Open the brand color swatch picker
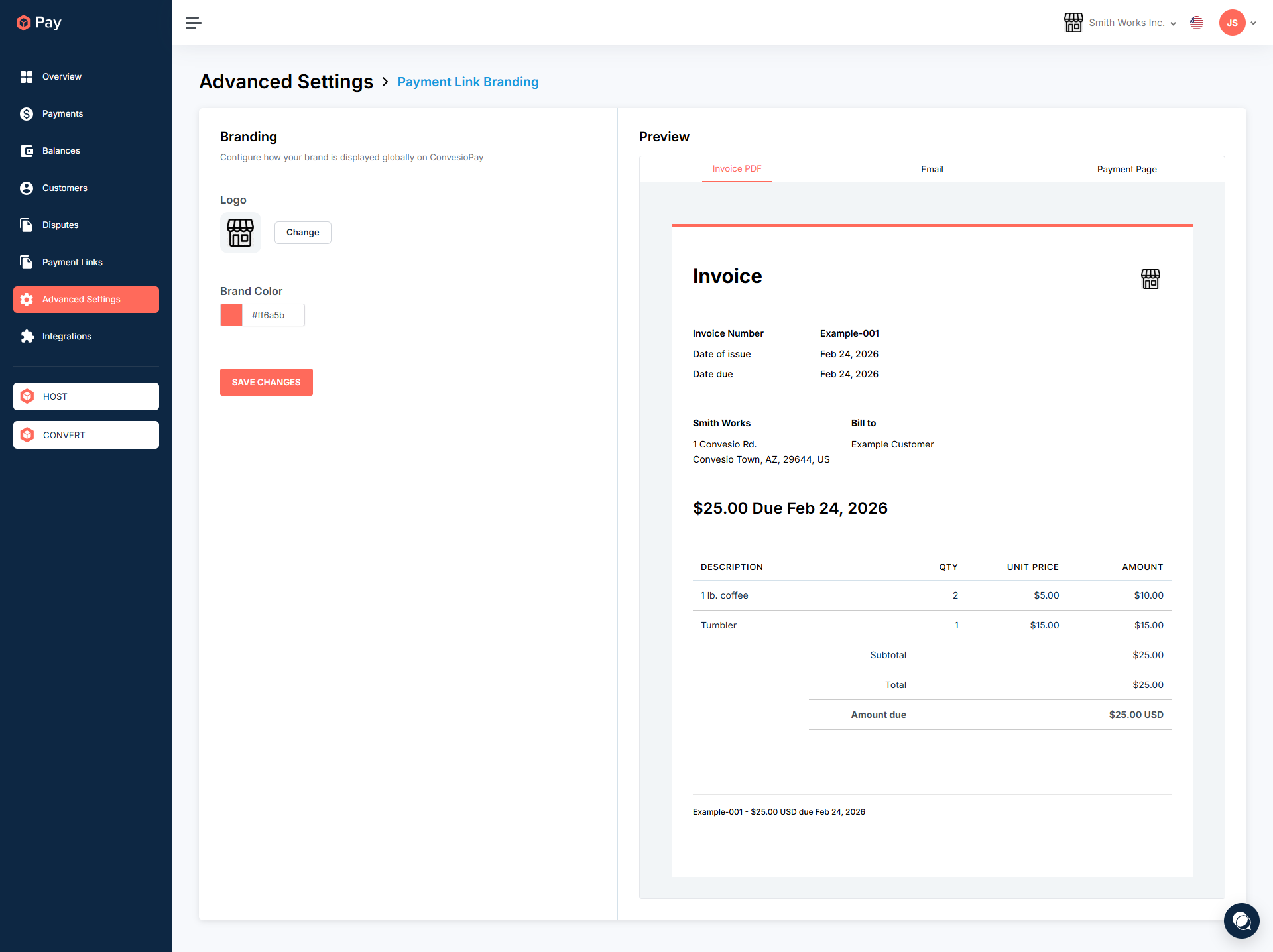Image resolution: width=1273 pixels, height=952 pixels. click(x=231, y=315)
